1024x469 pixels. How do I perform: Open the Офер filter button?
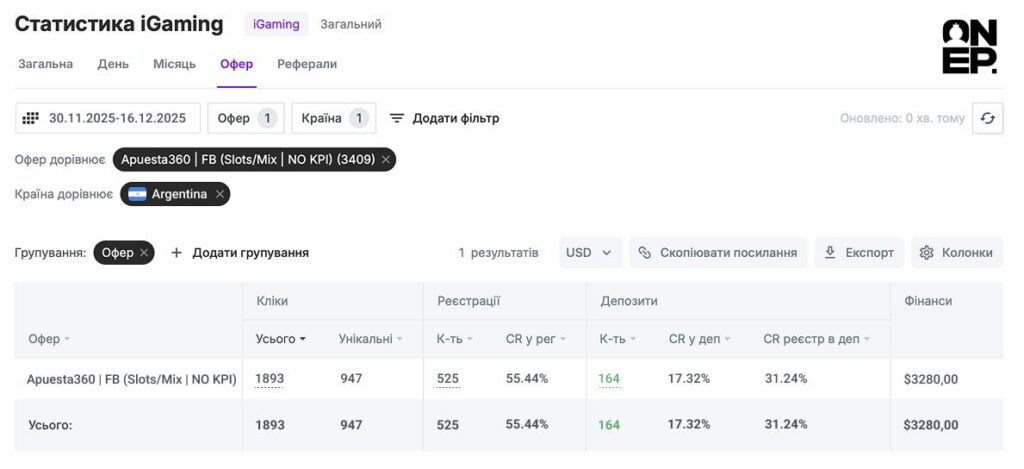pyautogui.click(x=246, y=118)
